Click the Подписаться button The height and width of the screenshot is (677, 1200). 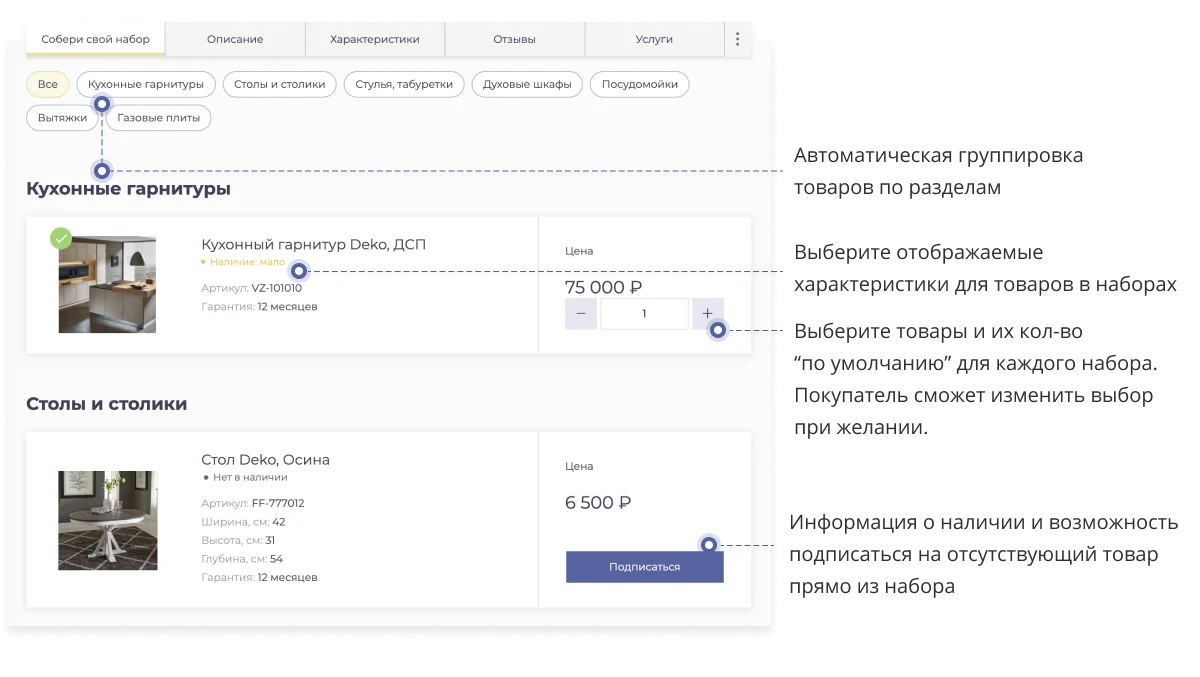(644, 567)
